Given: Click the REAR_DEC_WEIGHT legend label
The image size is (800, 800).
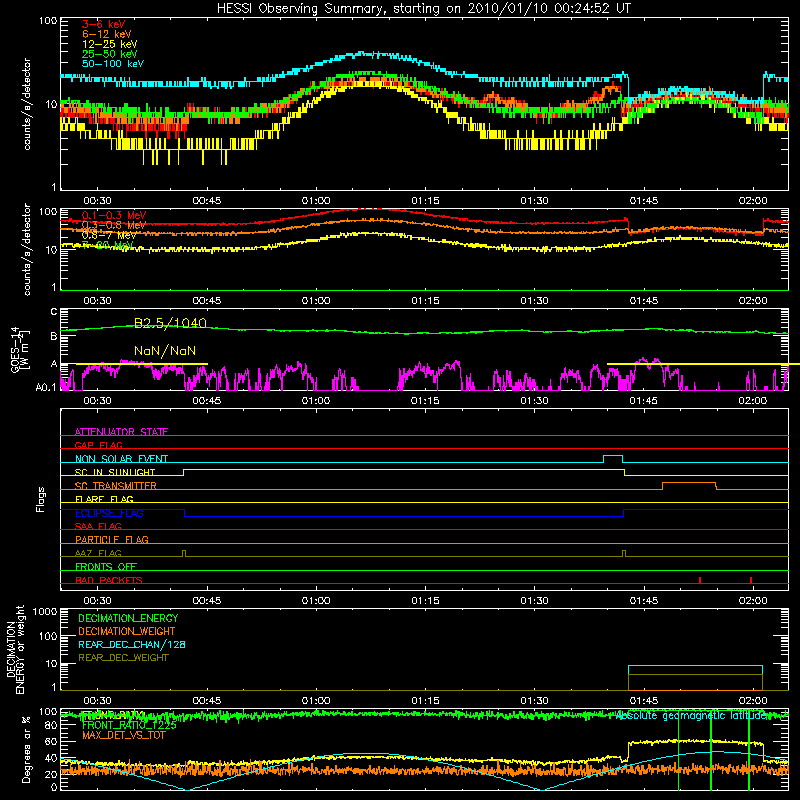Looking at the screenshot, I should point(123,658).
